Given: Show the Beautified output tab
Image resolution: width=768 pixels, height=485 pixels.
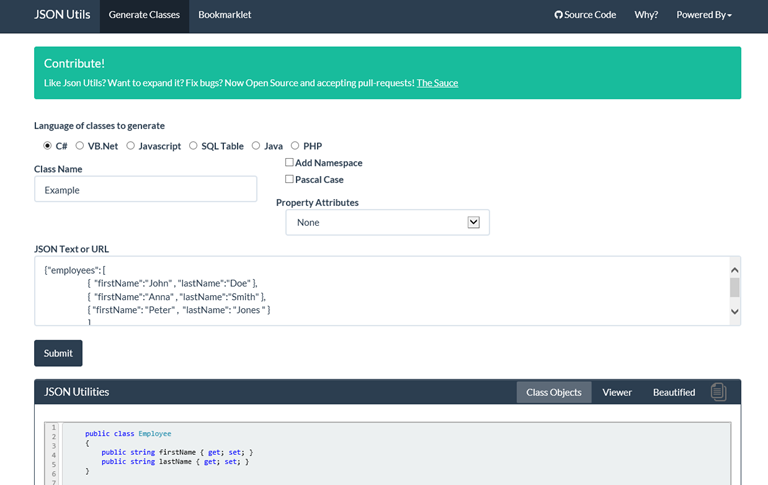Looking at the screenshot, I should [674, 392].
